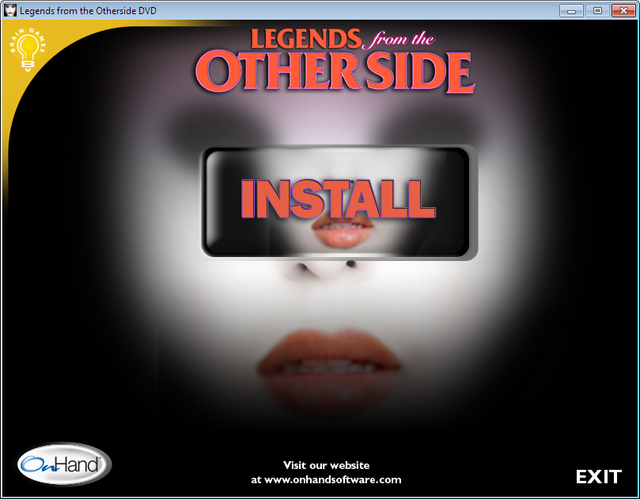Maximize the Legends from the Otherside window
Image resolution: width=640 pixels, height=499 pixels.
click(597, 11)
